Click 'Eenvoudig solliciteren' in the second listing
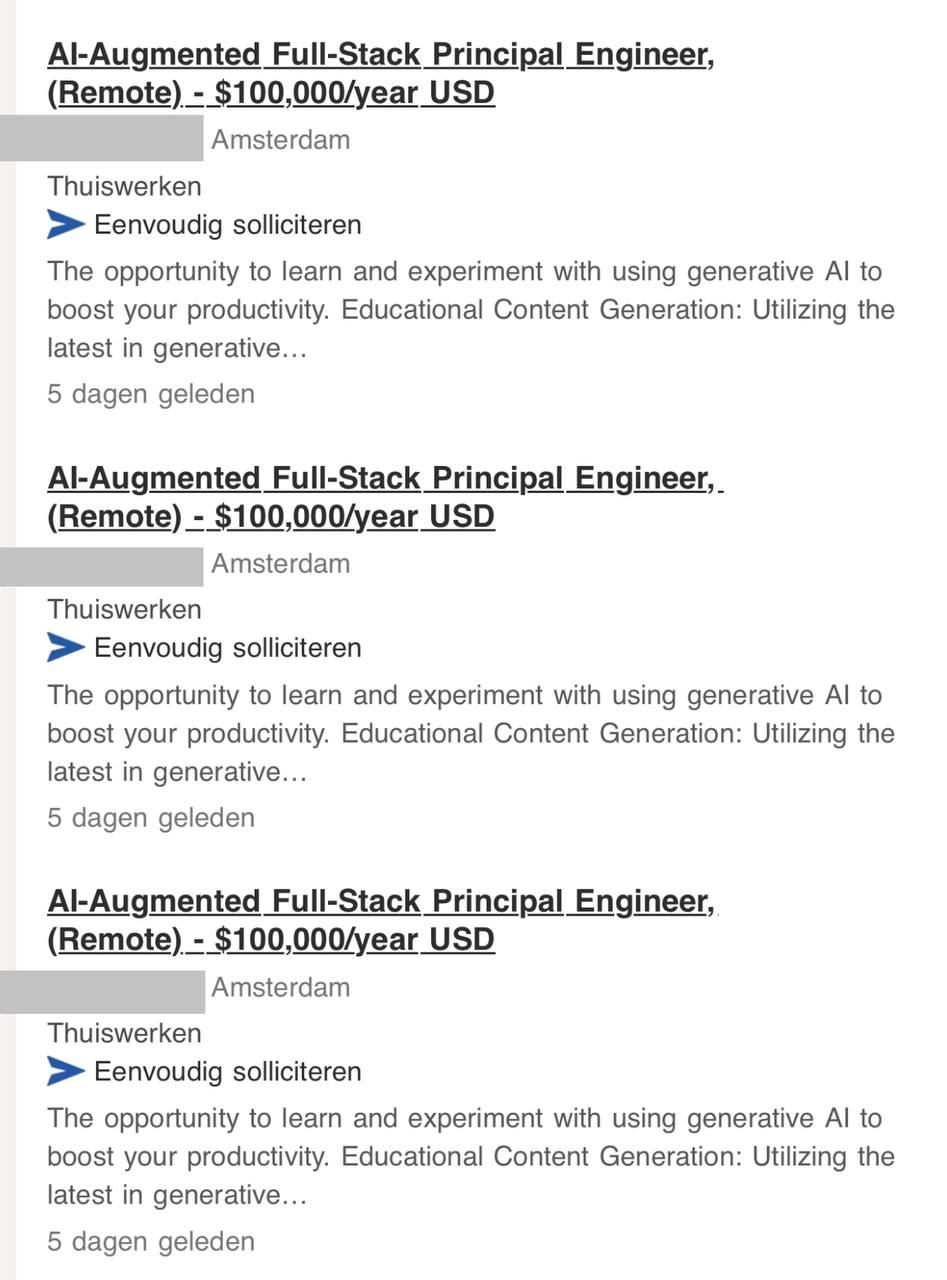Screen dimensions: 947x1280 coord(227,648)
